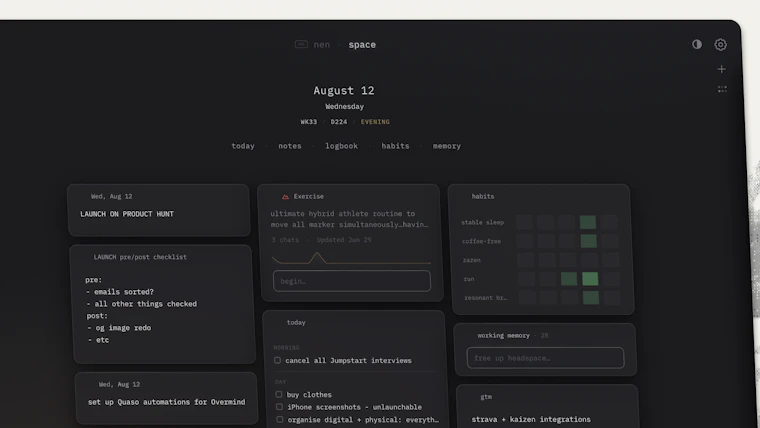Open the Exercise card title
Viewport: 760px width, 428px height.
[x=309, y=196]
